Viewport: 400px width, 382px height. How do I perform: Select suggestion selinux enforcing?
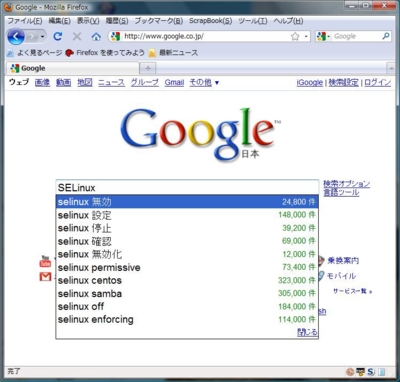tap(187, 319)
